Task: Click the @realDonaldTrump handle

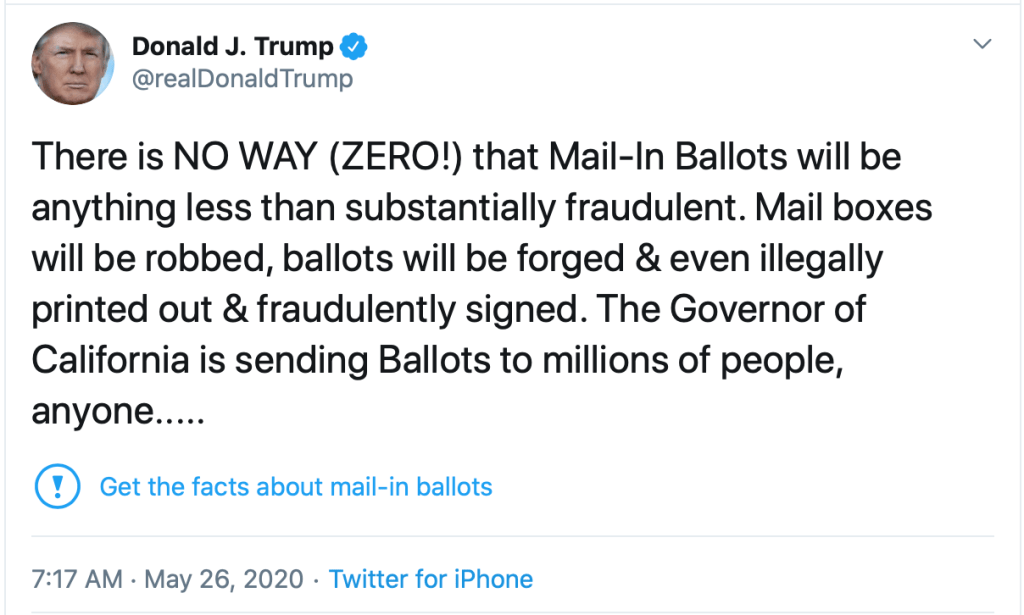Action: click(x=242, y=78)
